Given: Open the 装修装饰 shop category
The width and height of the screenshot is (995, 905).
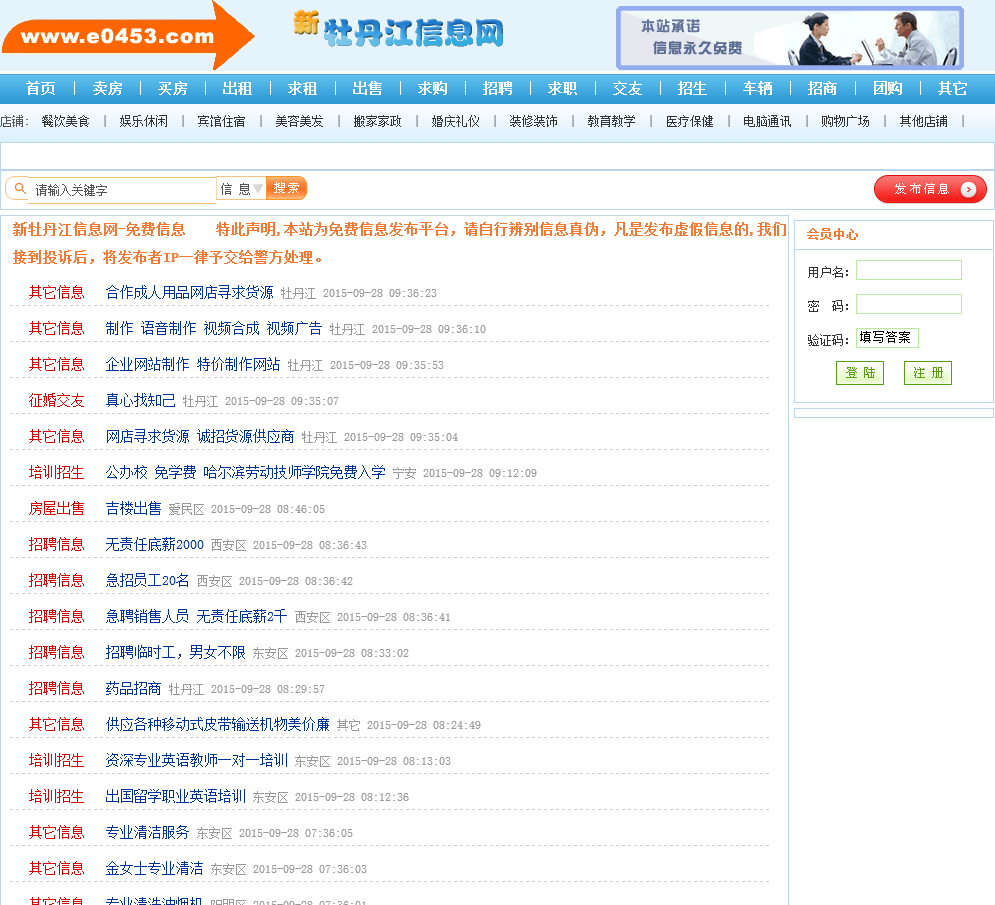Looking at the screenshot, I should tap(534, 121).
